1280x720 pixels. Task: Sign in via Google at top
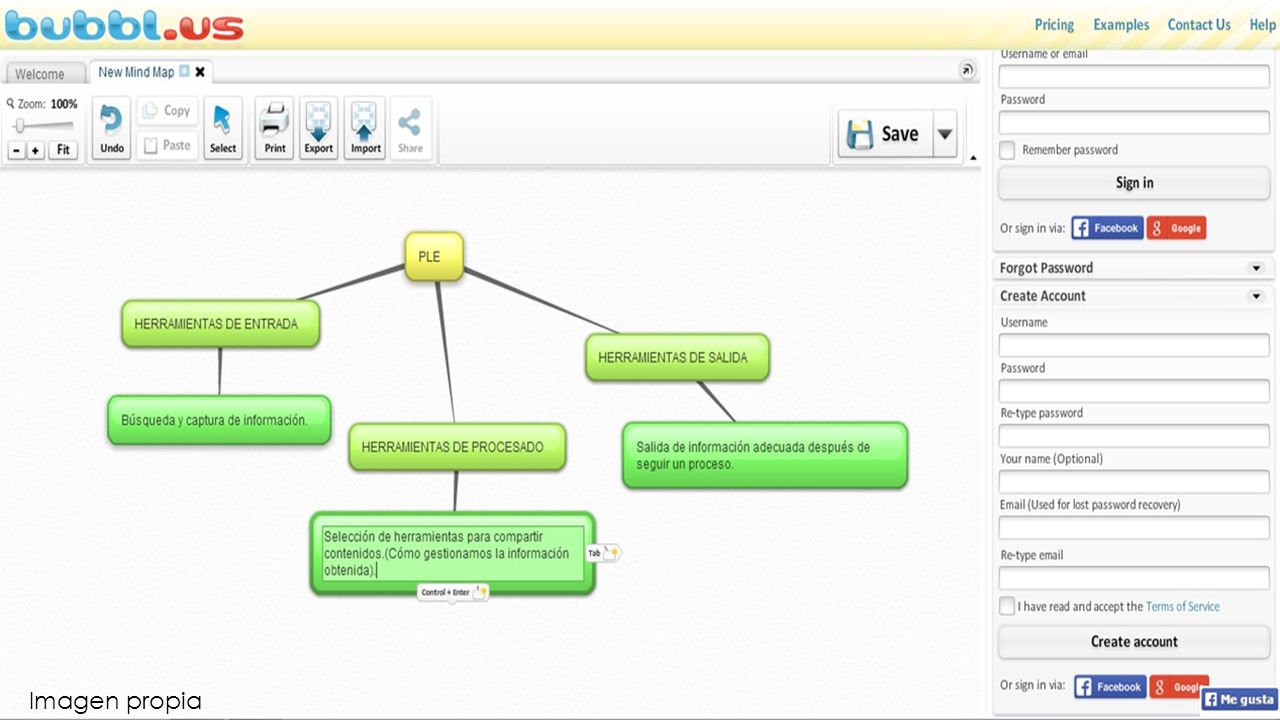coord(1177,228)
